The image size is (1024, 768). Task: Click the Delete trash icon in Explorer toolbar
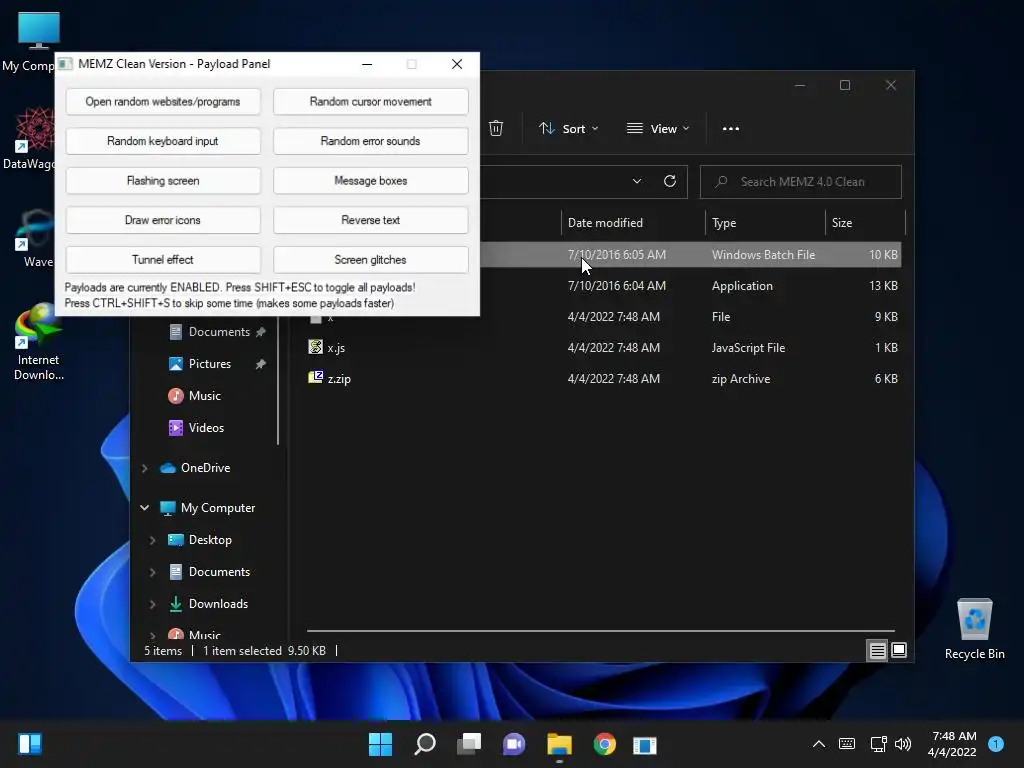tap(496, 129)
